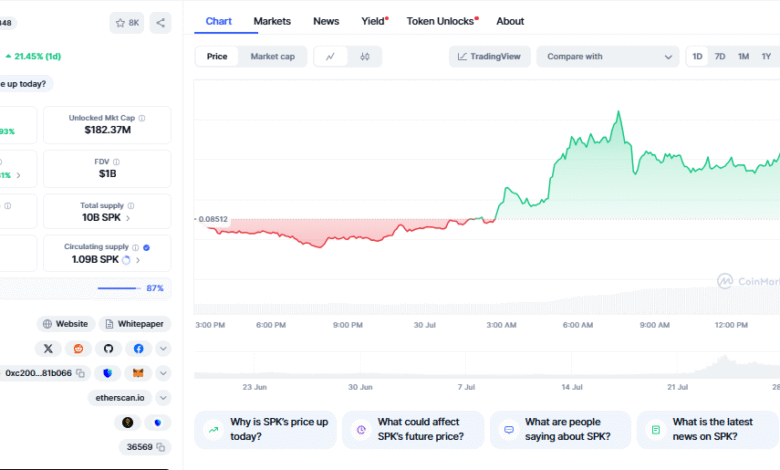Click the TradingView button

point(489,57)
